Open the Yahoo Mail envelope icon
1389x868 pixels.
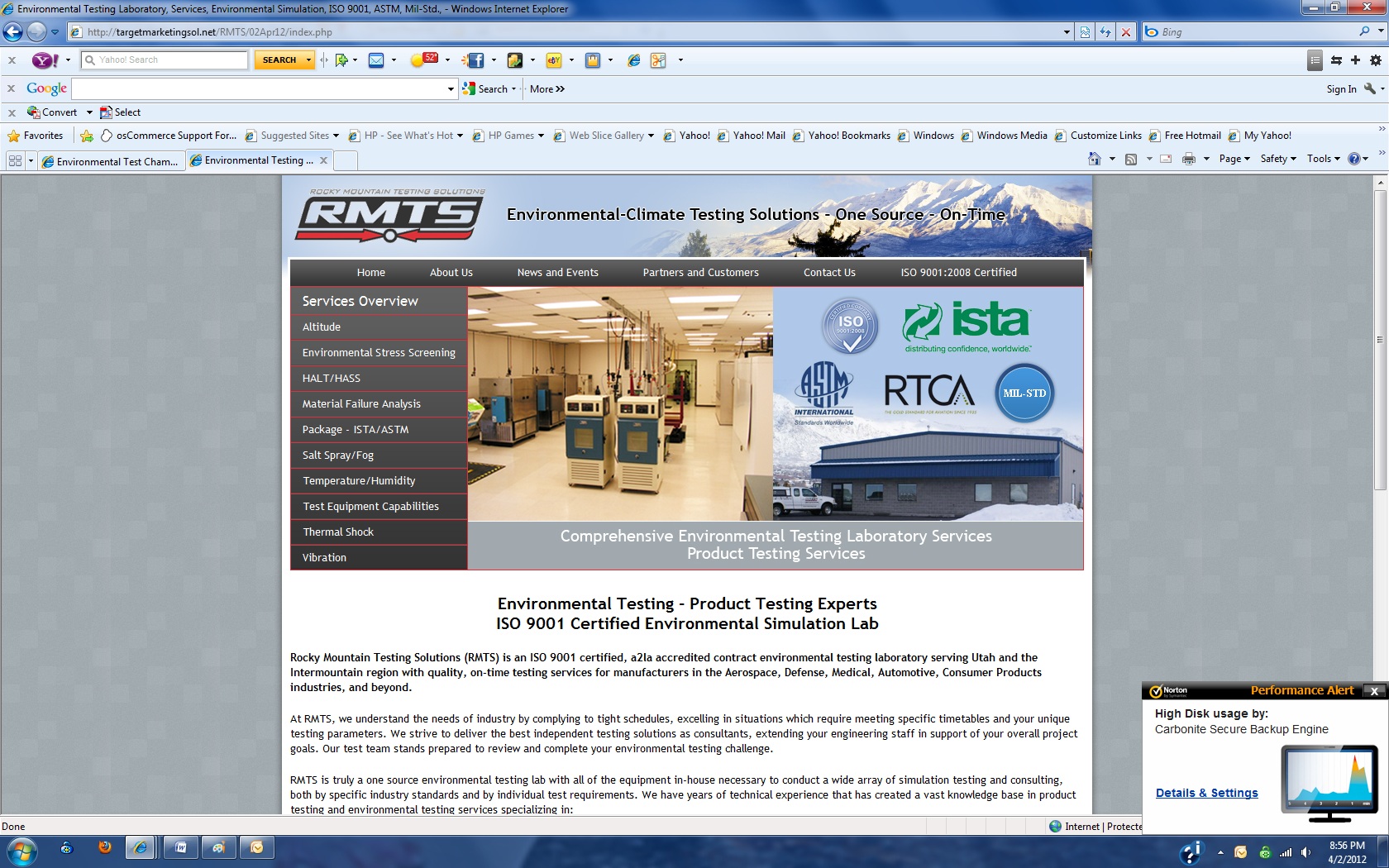point(376,60)
